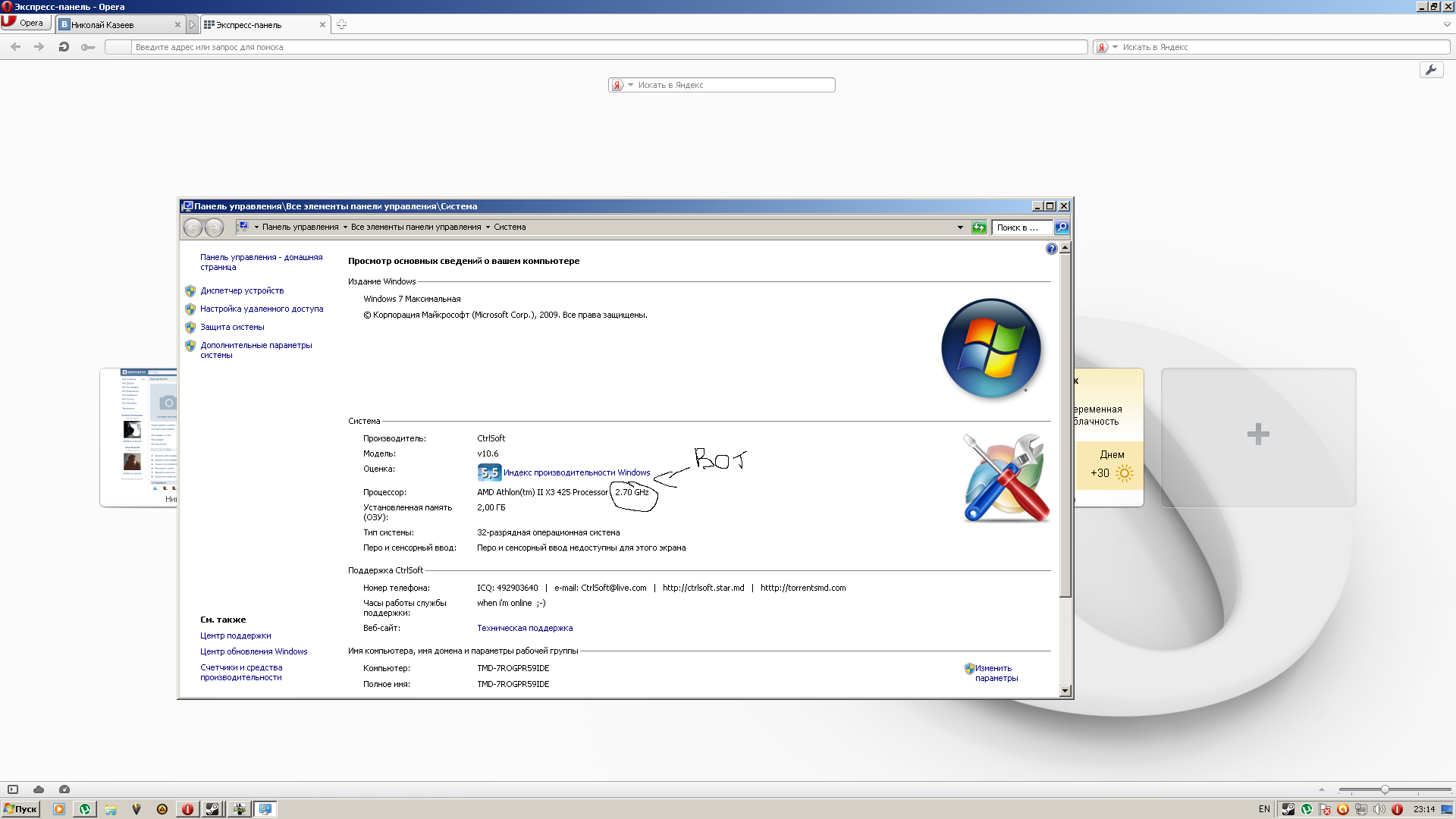Image resolution: width=1456 pixels, height=819 pixels.
Task: Click the EN language indicator
Action: tap(1264, 809)
